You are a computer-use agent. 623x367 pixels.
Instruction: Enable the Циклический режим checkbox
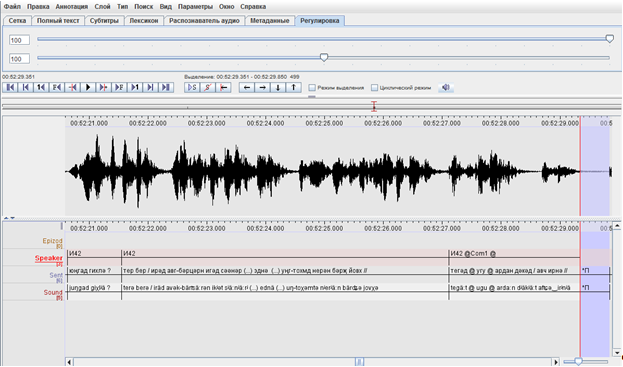click(x=374, y=88)
